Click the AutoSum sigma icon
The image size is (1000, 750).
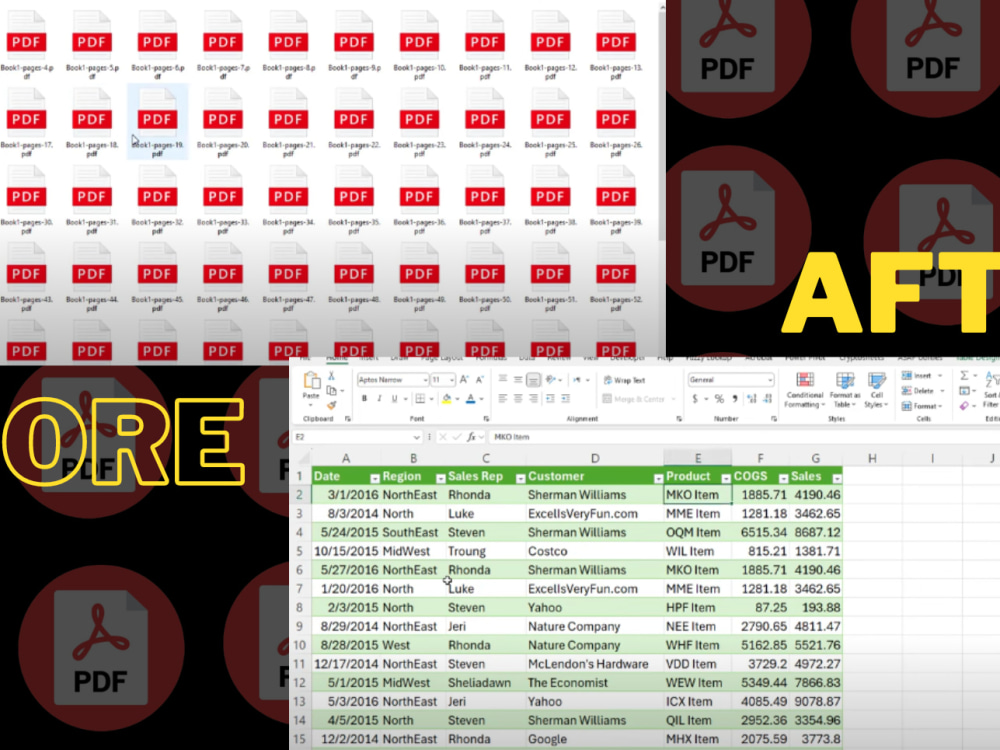pos(964,376)
